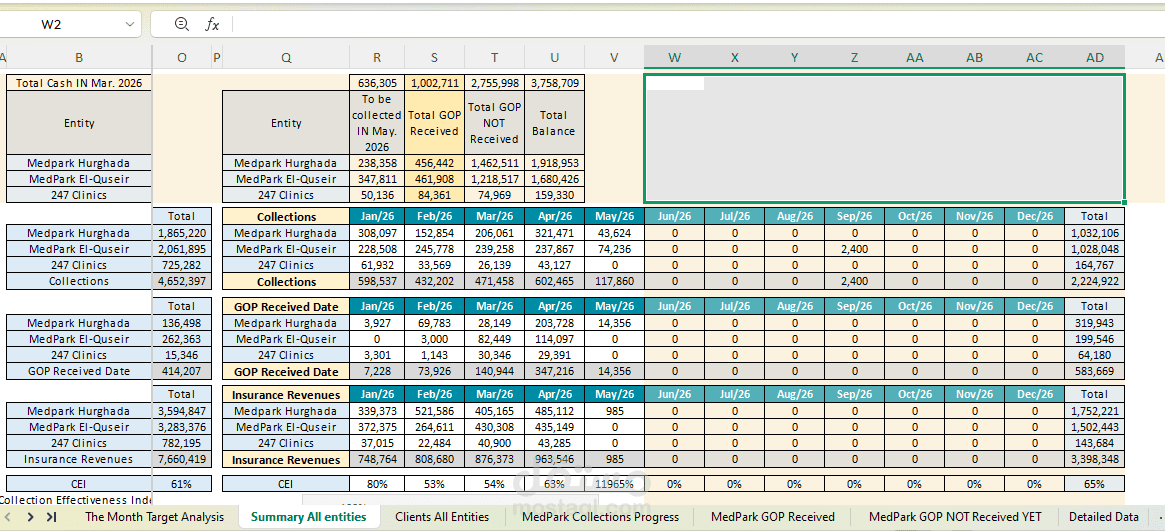
Task: Open the Name Box dropdown arrow
Action: [130, 25]
